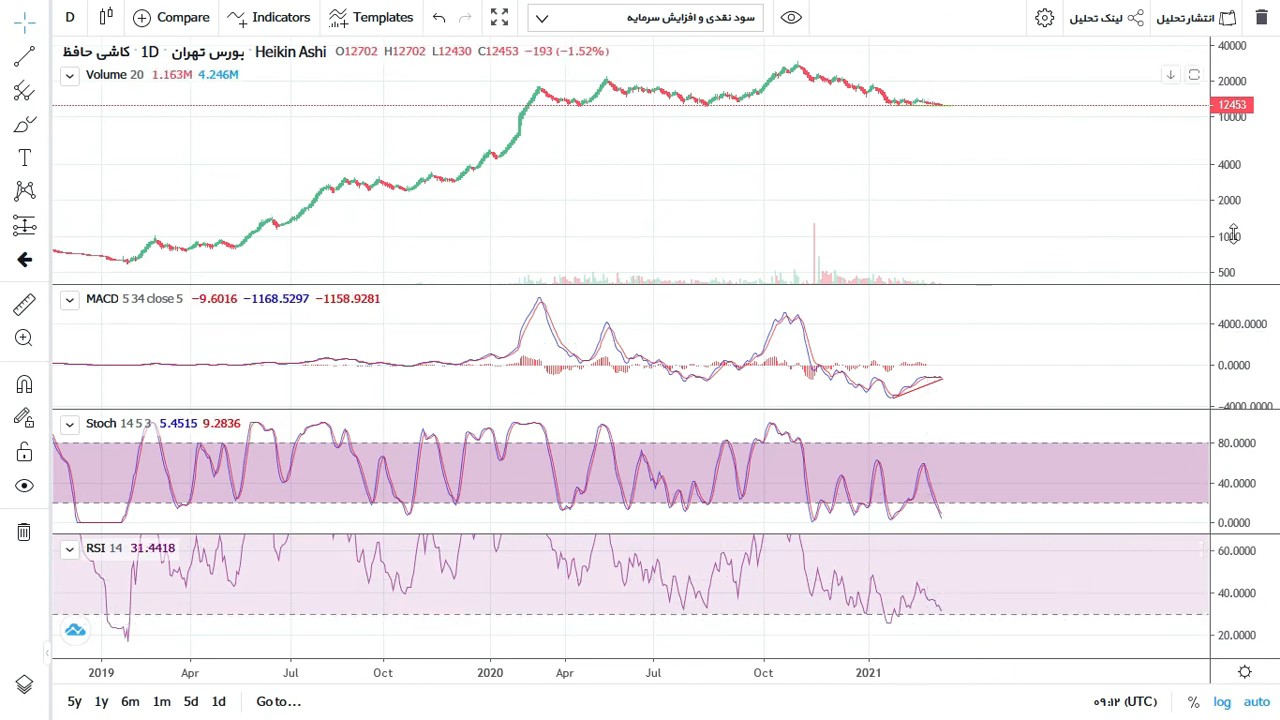Lock all drawing tools
The width and height of the screenshot is (1280, 720).
(x=25, y=452)
